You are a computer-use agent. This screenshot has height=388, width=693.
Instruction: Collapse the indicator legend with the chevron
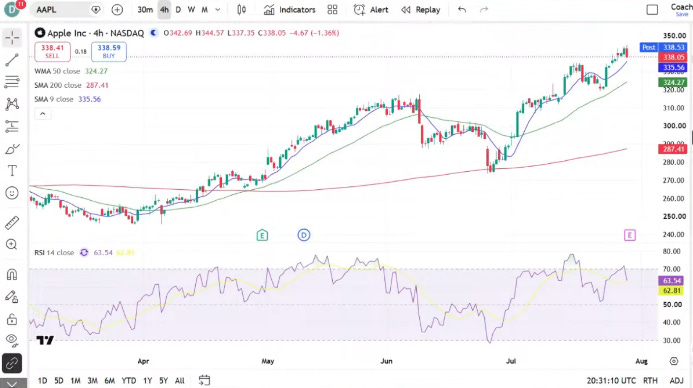42,114
